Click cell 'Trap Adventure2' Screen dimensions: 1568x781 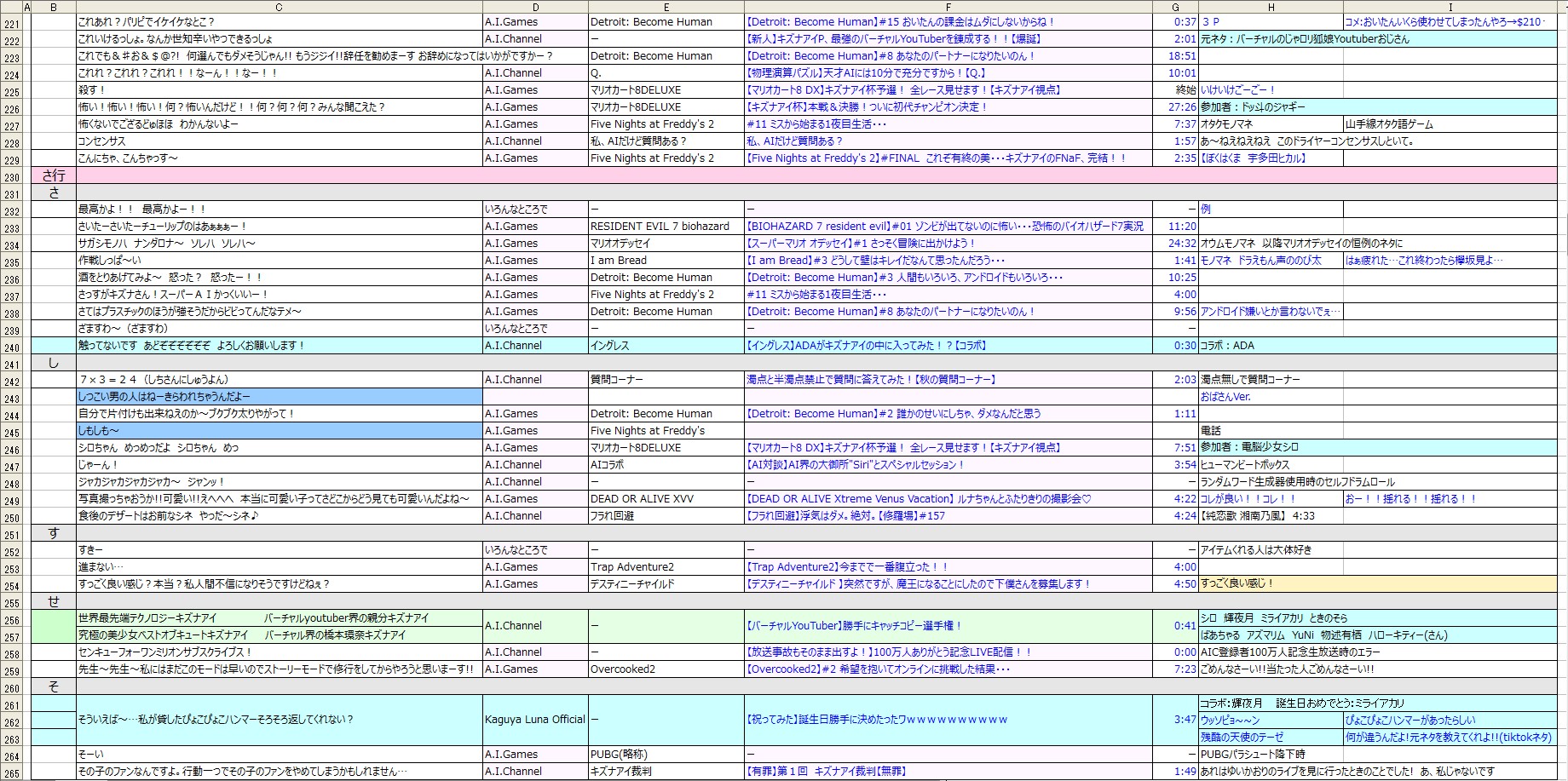click(666, 567)
